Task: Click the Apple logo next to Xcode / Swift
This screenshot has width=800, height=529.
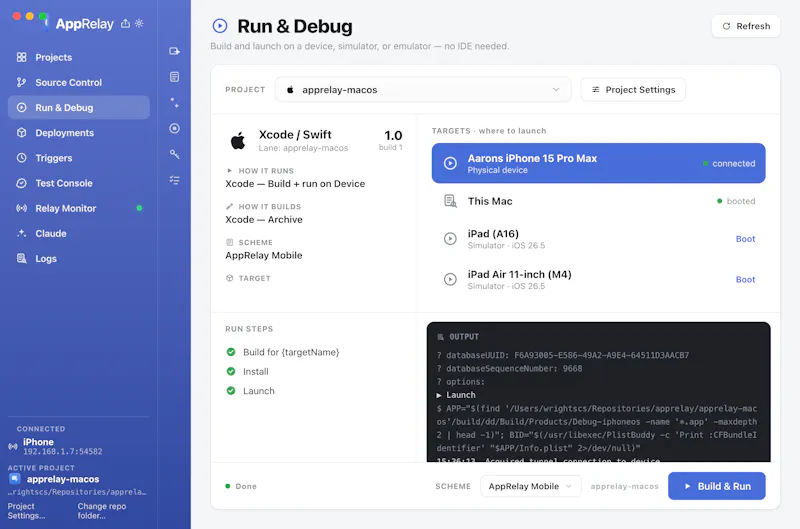Action: [238, 140]
